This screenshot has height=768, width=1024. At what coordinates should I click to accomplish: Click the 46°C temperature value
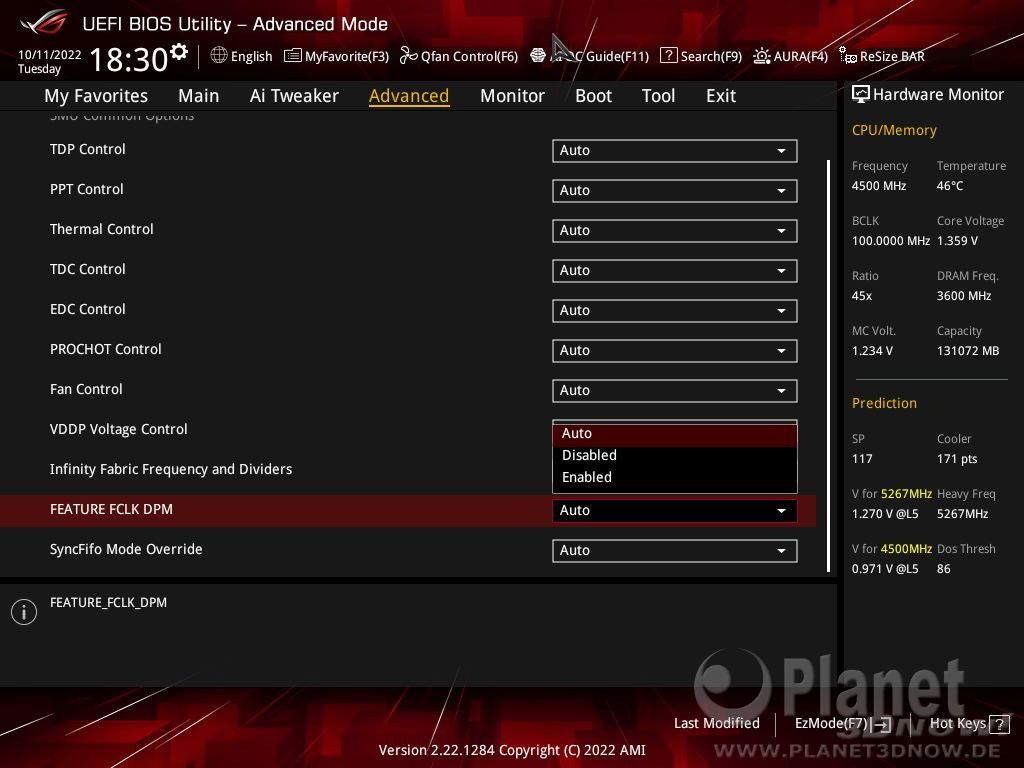(950, 186)
